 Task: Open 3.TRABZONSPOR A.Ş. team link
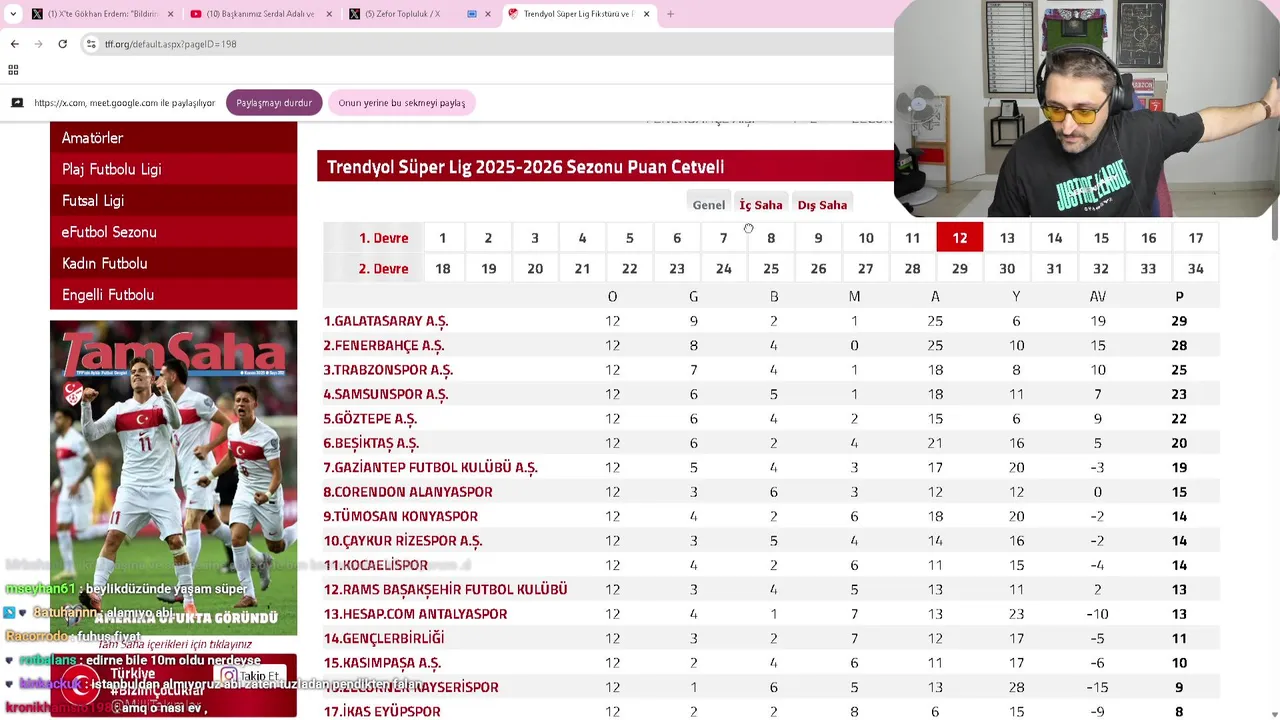pos(388,370)
